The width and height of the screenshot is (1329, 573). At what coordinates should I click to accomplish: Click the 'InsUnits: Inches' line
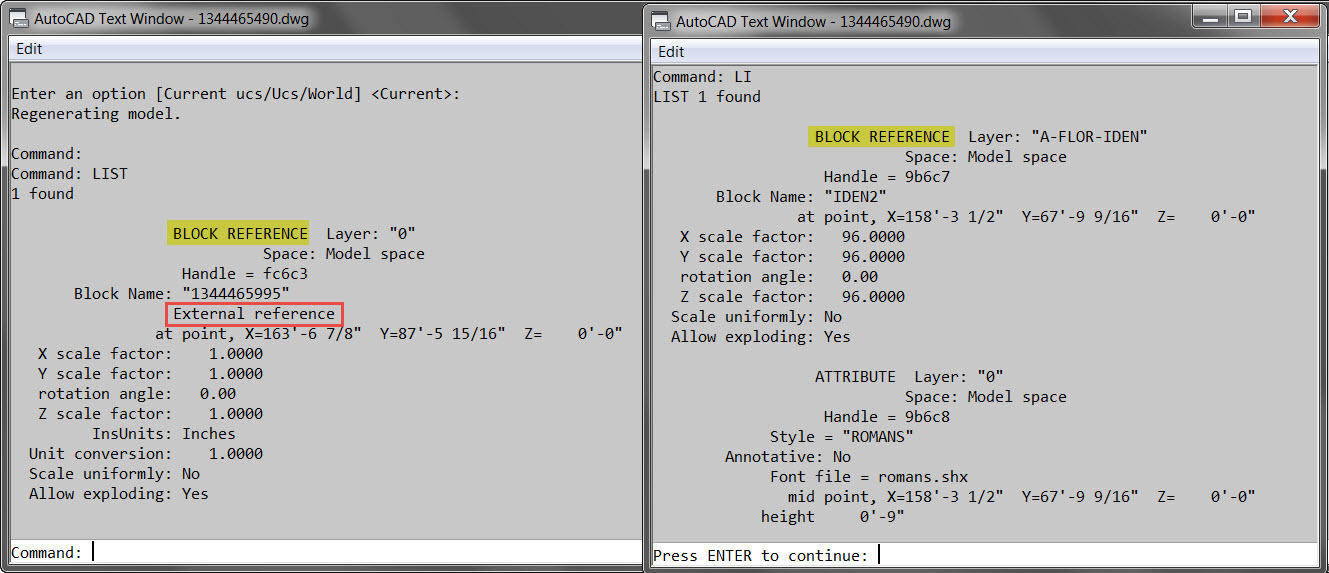[x=164, y=434]
